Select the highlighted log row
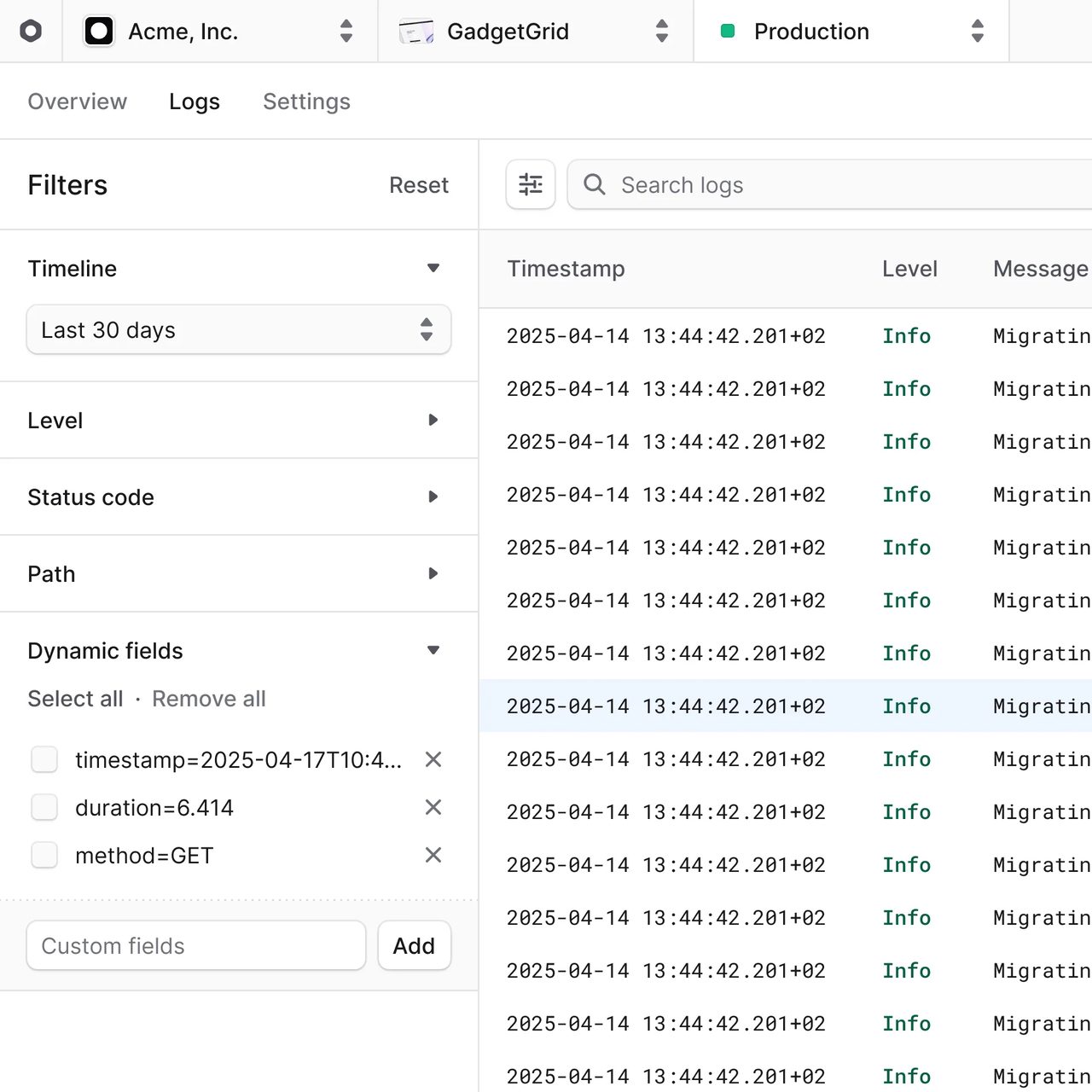Image resolution: width=1092 pixels, height=1092 pixels. [x=786, y=706]
